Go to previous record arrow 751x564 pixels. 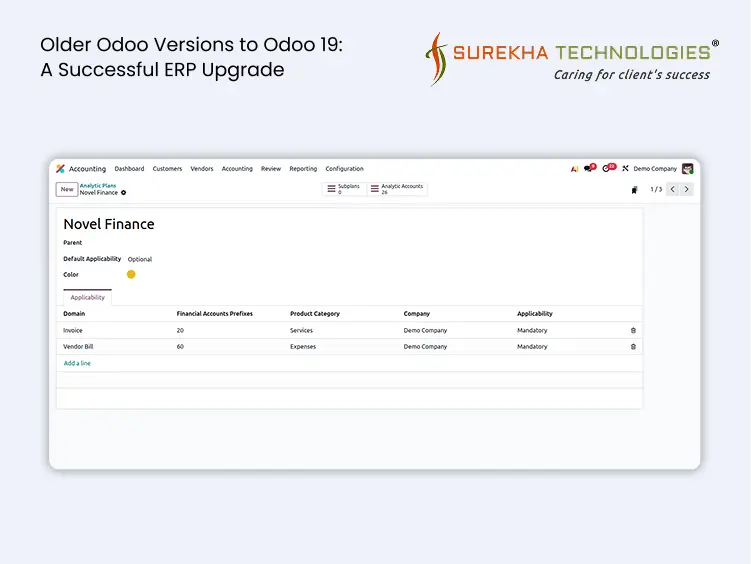(x=672, y=189)
